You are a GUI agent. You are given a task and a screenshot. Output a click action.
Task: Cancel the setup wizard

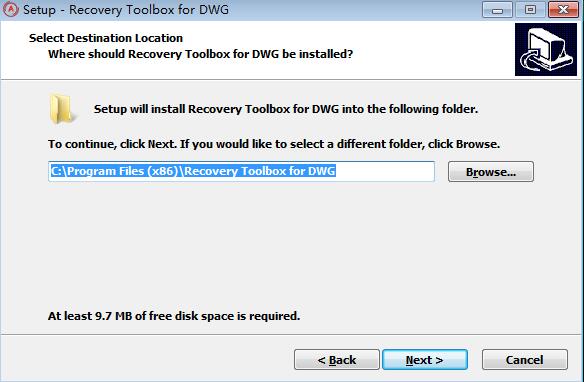pos(524,360)
